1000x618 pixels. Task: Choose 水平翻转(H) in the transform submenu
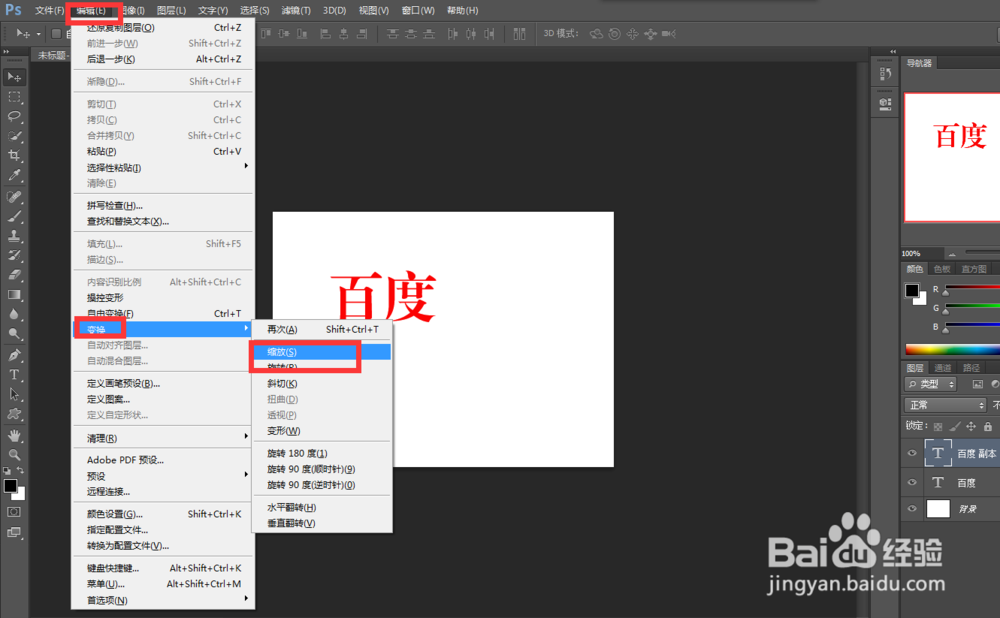click(322, 507)
